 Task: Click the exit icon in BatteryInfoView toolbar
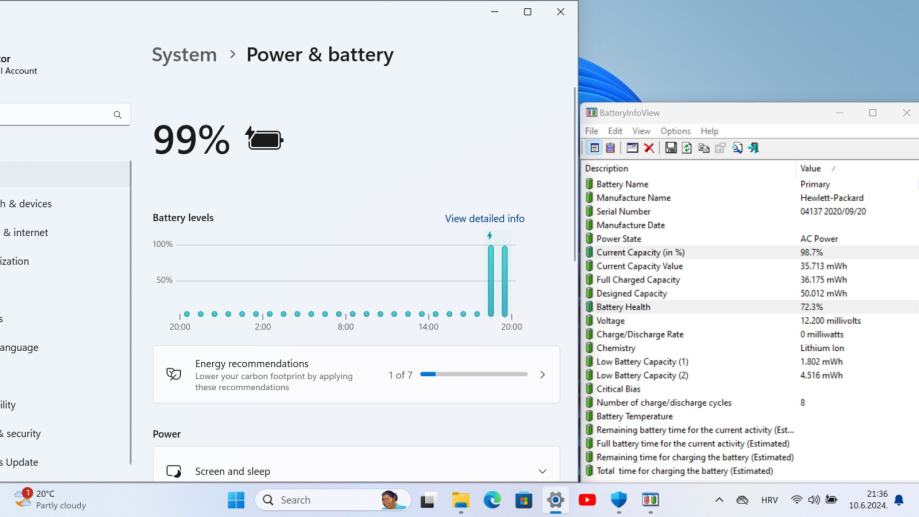tap(754, 148)
